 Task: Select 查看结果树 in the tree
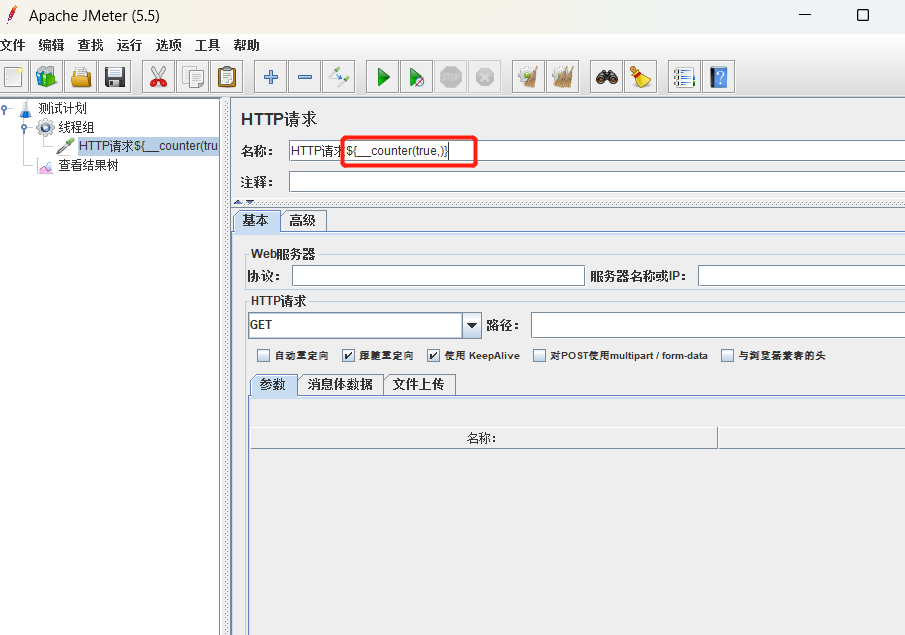(x=88, y=166)
